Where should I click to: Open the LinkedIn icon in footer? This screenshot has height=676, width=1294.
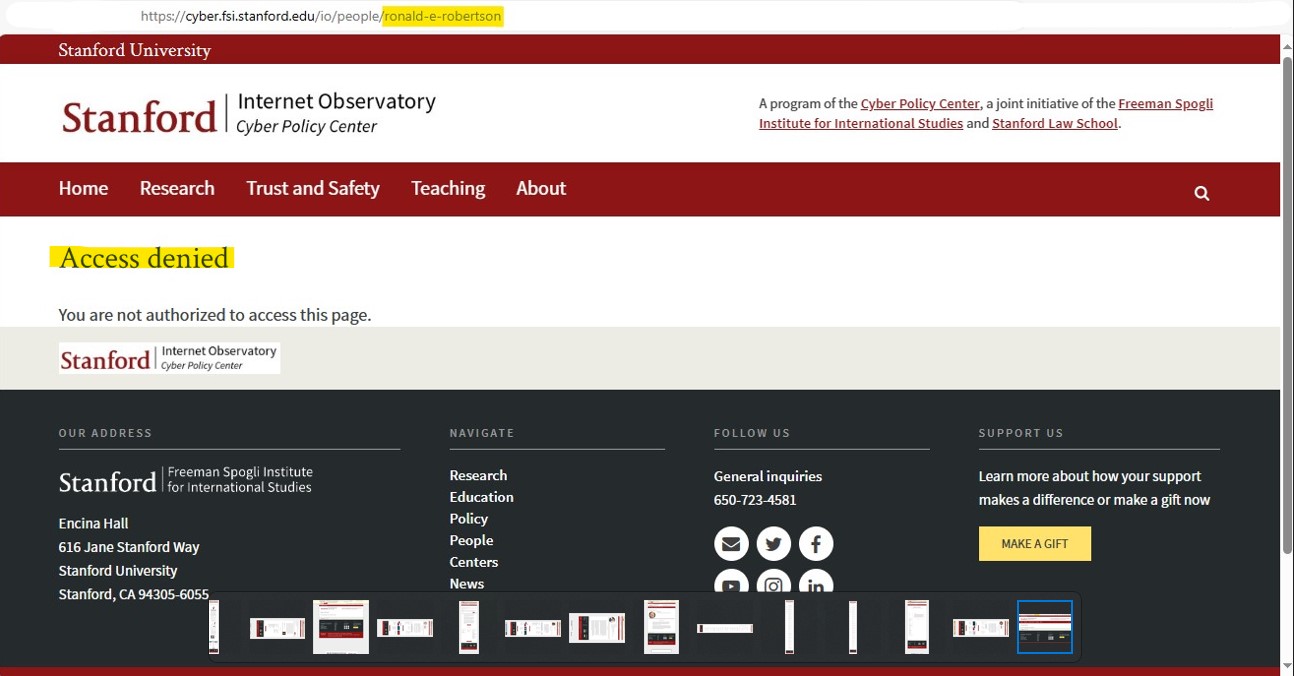click(816, 584)
